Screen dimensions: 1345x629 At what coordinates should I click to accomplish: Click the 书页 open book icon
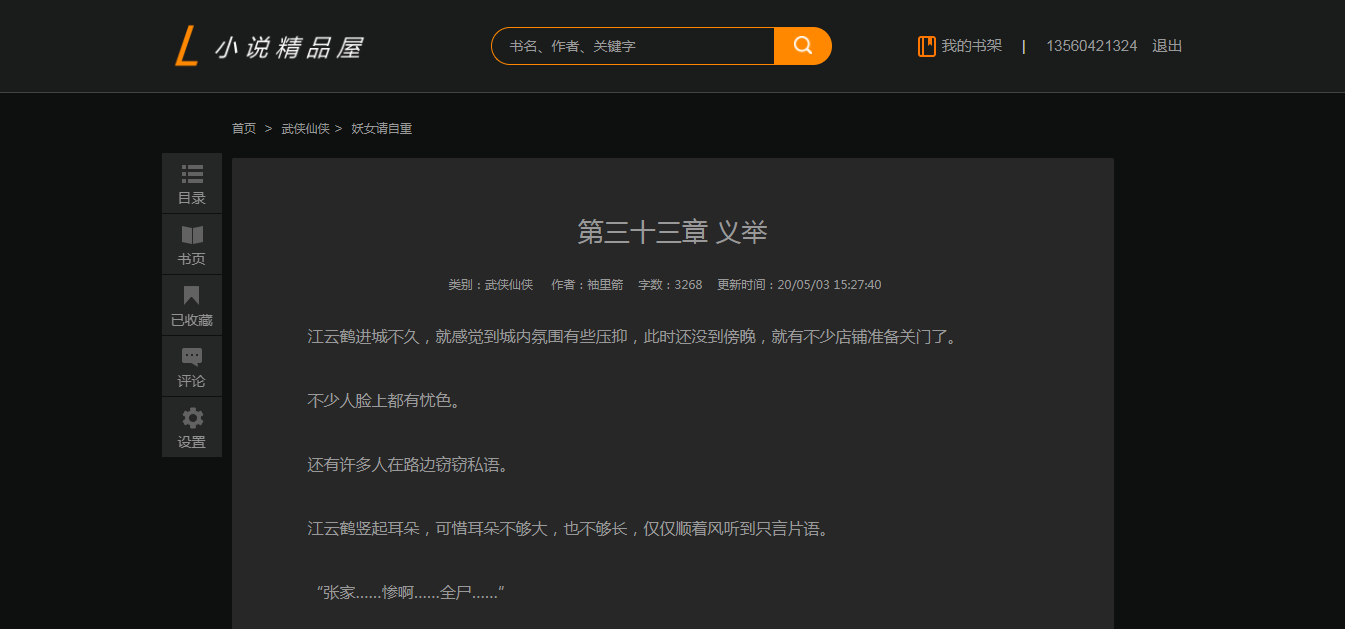(x=192, y=235)
